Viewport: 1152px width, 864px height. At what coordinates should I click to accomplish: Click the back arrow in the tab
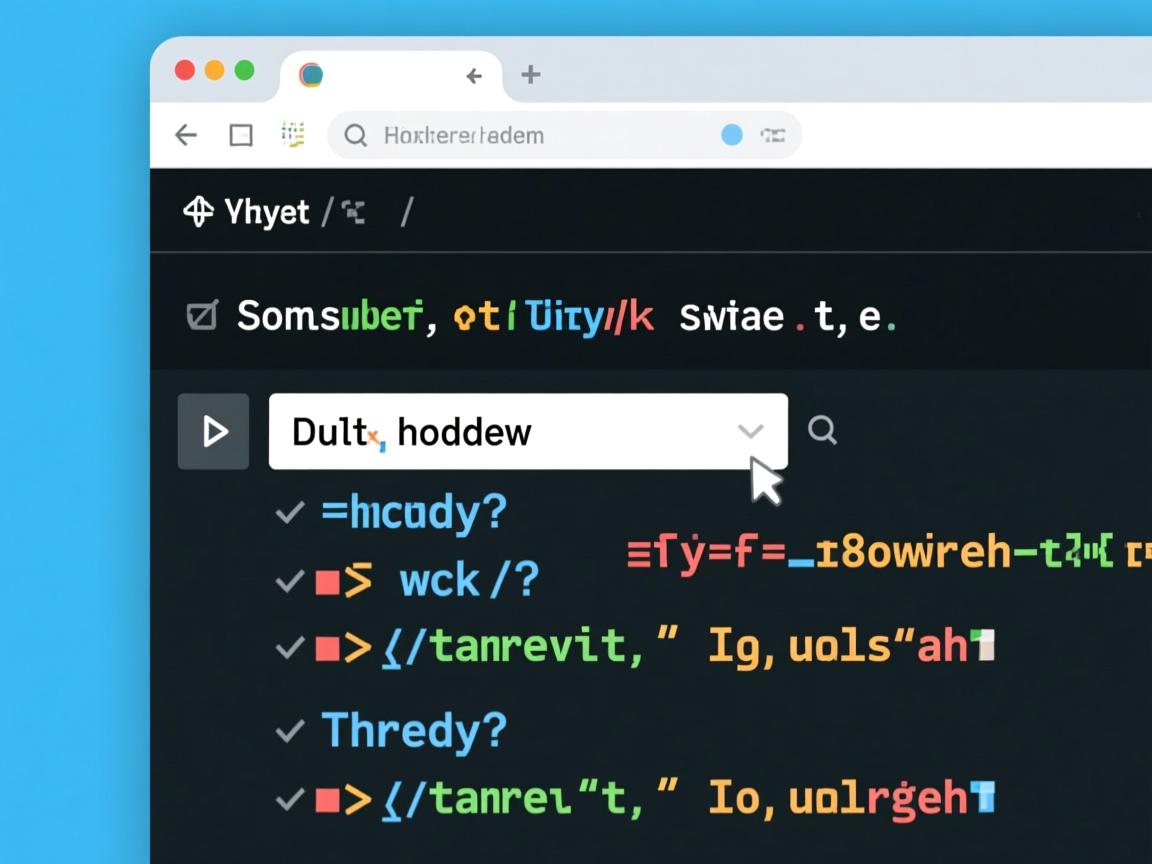tap(474, 75)
